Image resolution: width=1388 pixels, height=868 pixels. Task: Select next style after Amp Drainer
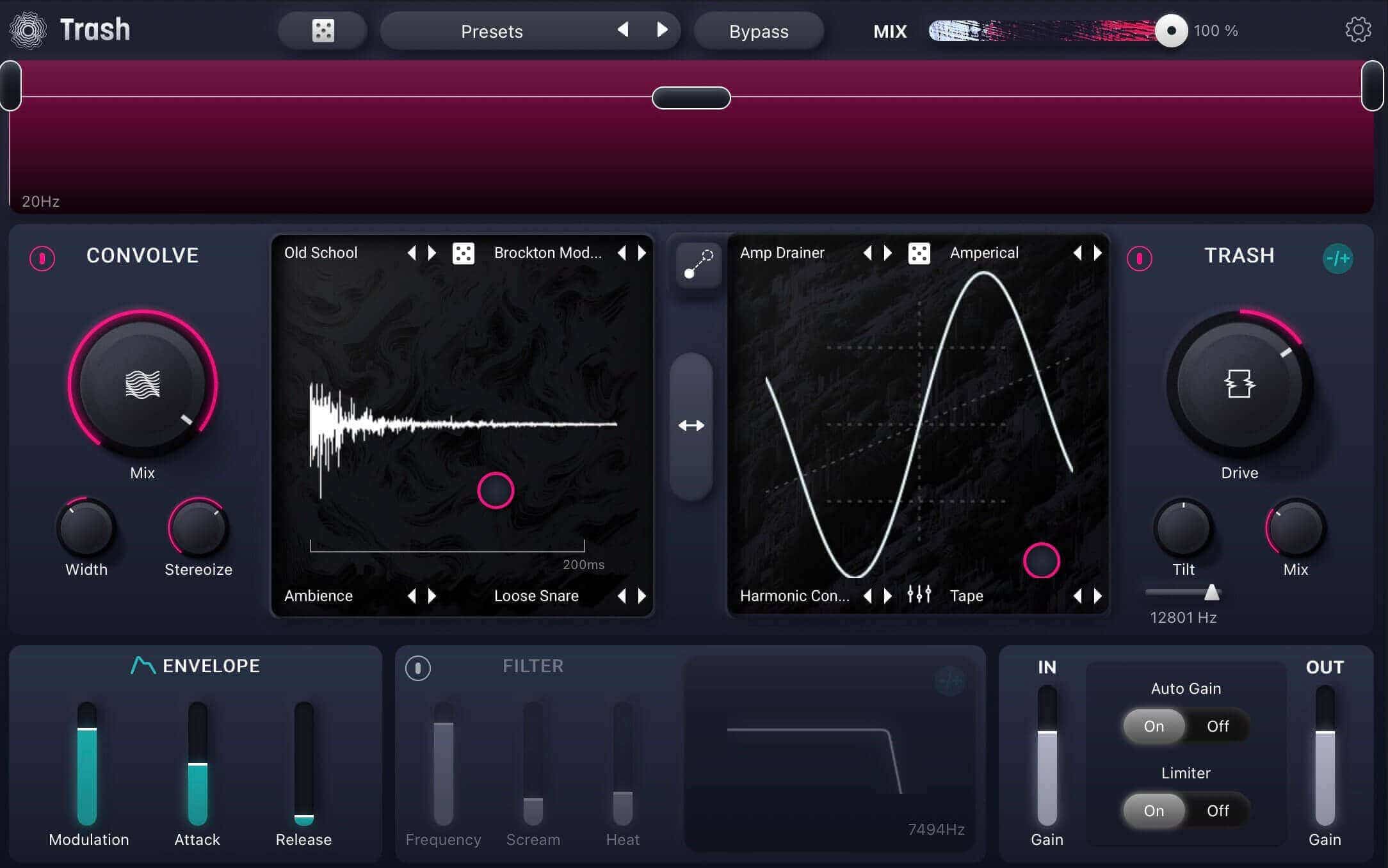point(888,253)
